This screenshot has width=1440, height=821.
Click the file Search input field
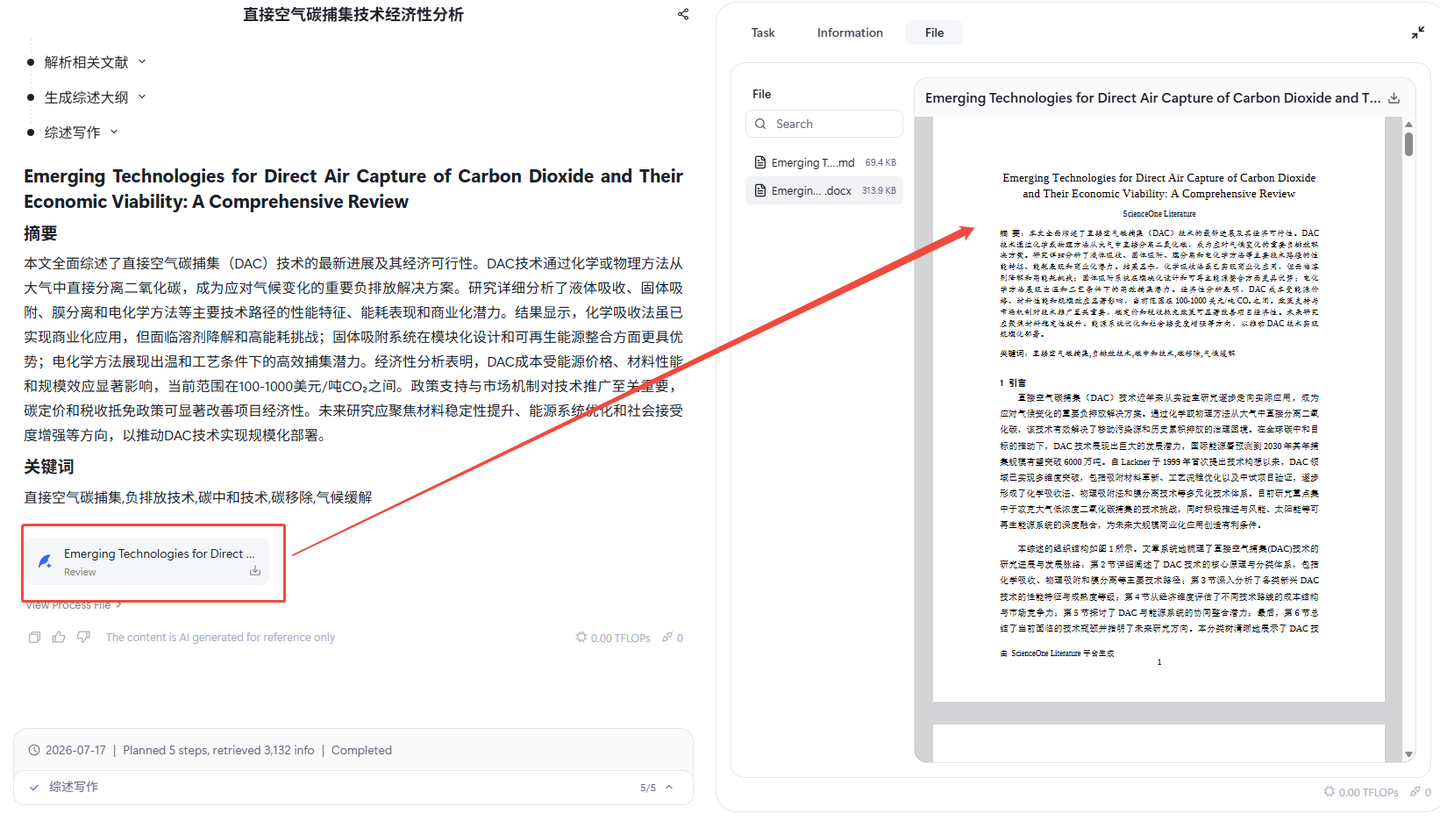tap(824, 124)
